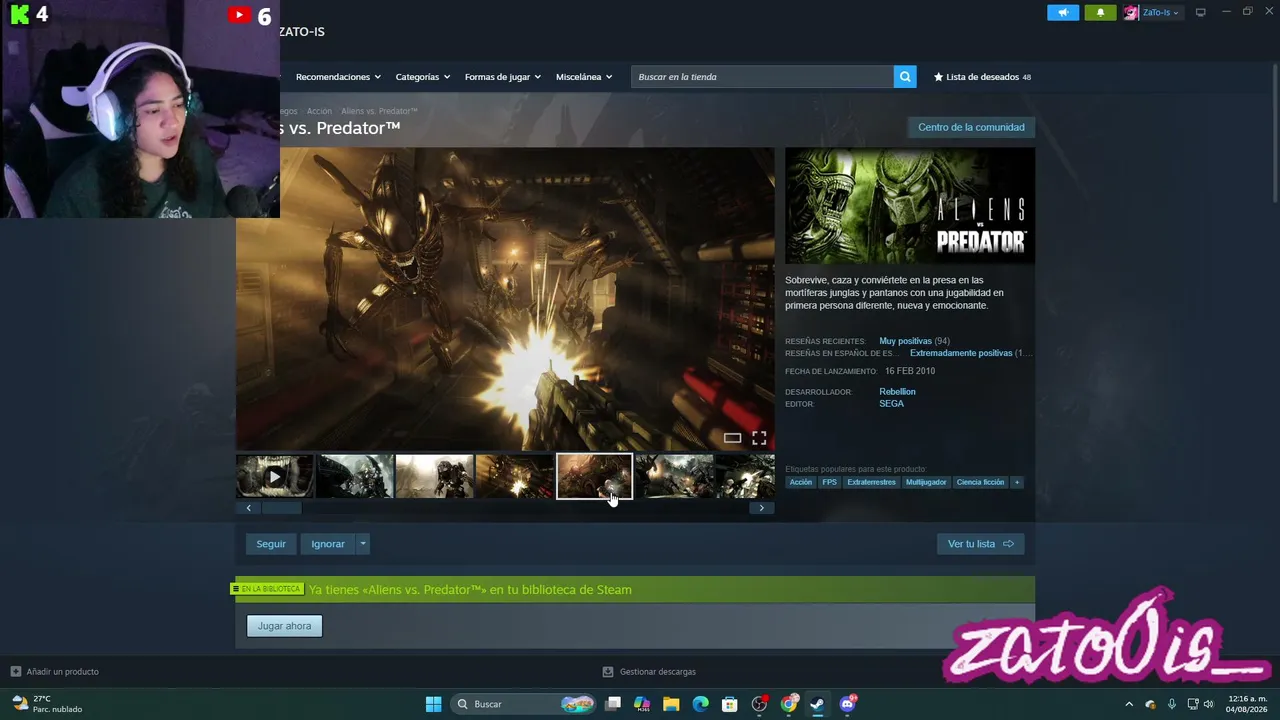Open Microsoft Edge from the taskbar
The width and height of the screenshot is (1280, 720).
pos(700,704)
